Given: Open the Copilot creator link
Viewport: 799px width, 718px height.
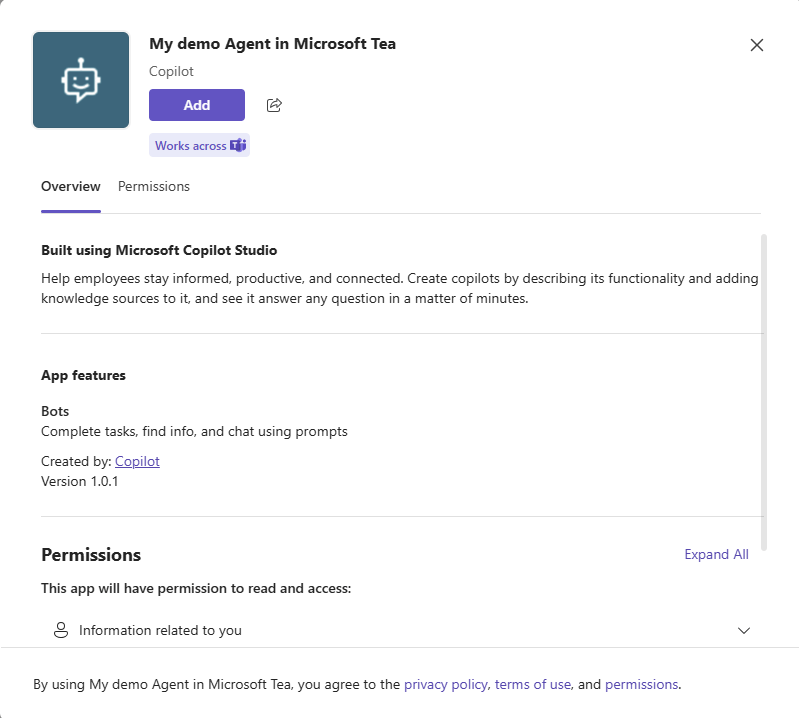Looking at the screenshot, I should coord(137,461).
